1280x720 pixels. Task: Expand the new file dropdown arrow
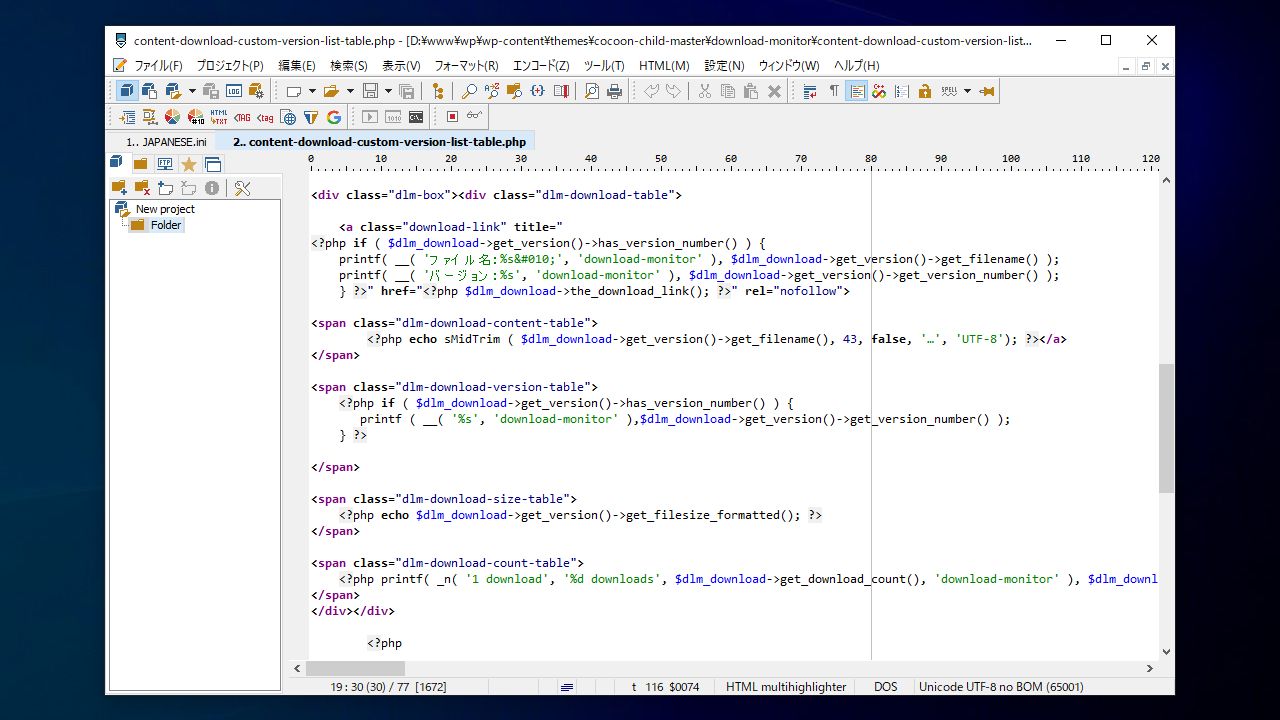tap(312, 91)
